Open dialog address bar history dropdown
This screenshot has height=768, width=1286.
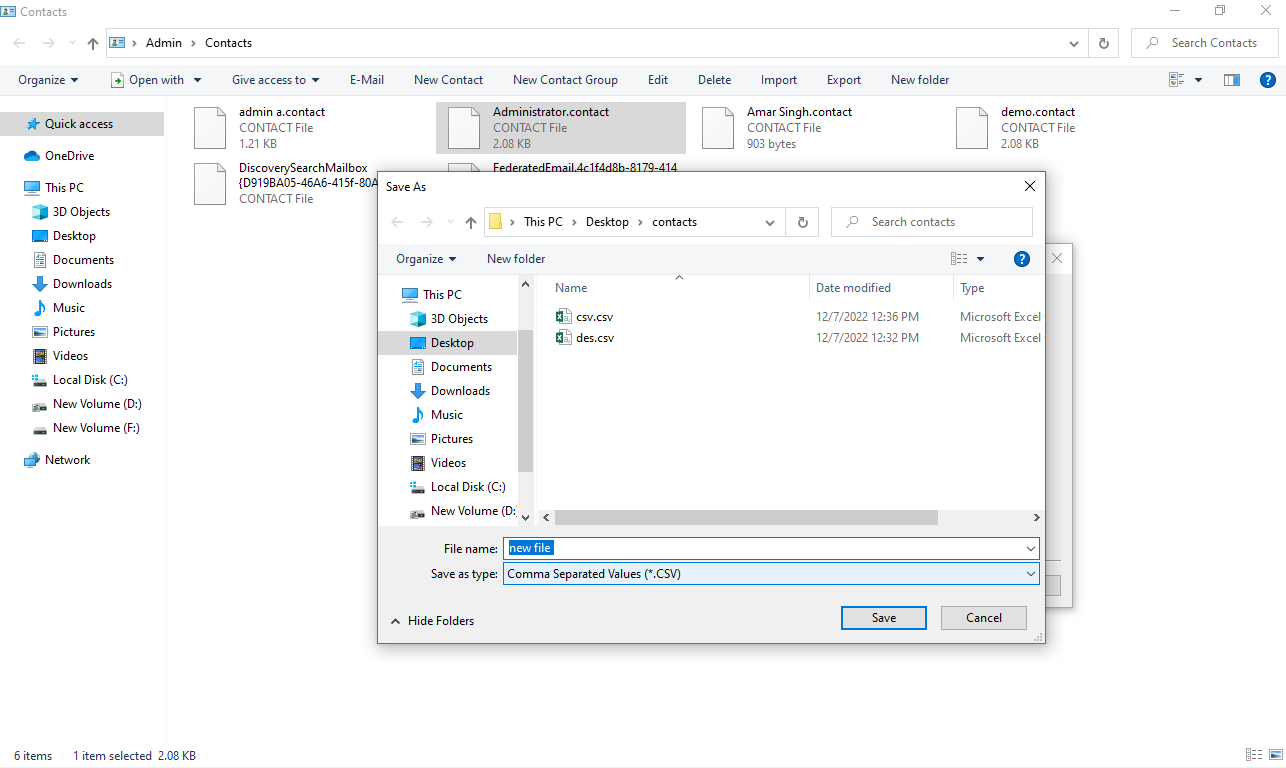[769, 222]
